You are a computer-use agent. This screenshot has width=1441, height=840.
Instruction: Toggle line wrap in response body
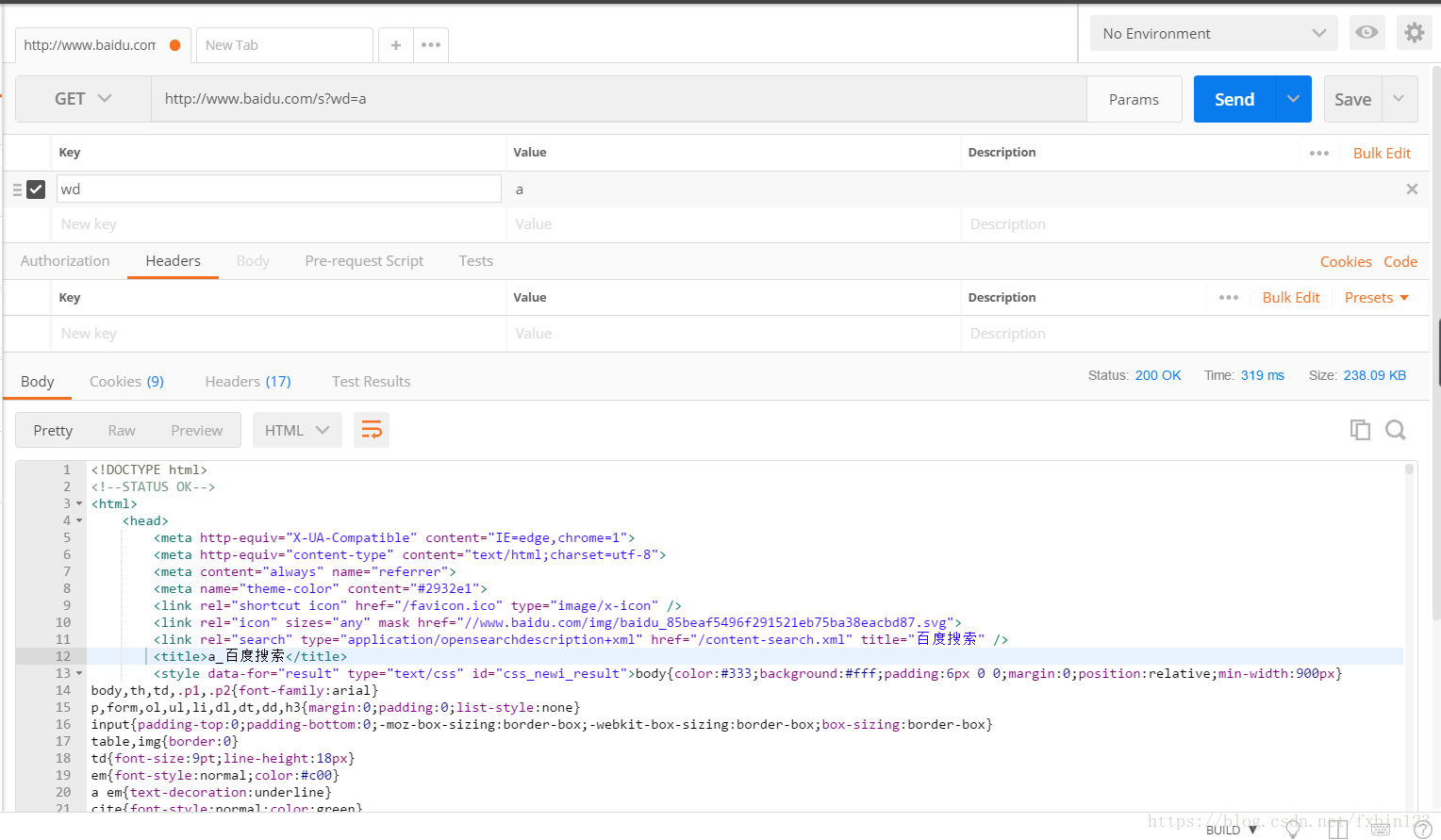tap(372, 430)
